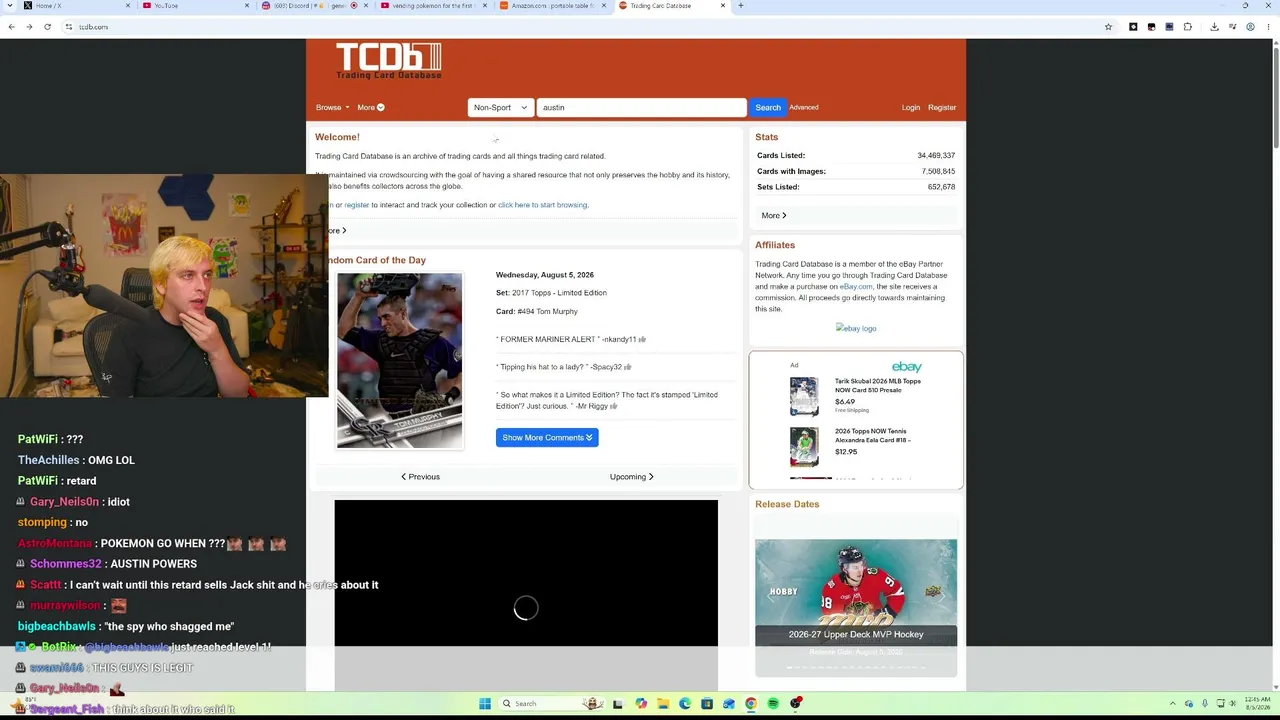Reload the page with the refresh icon
The width and height of the screenshot is (1280, 720).
tap(47, 27)
